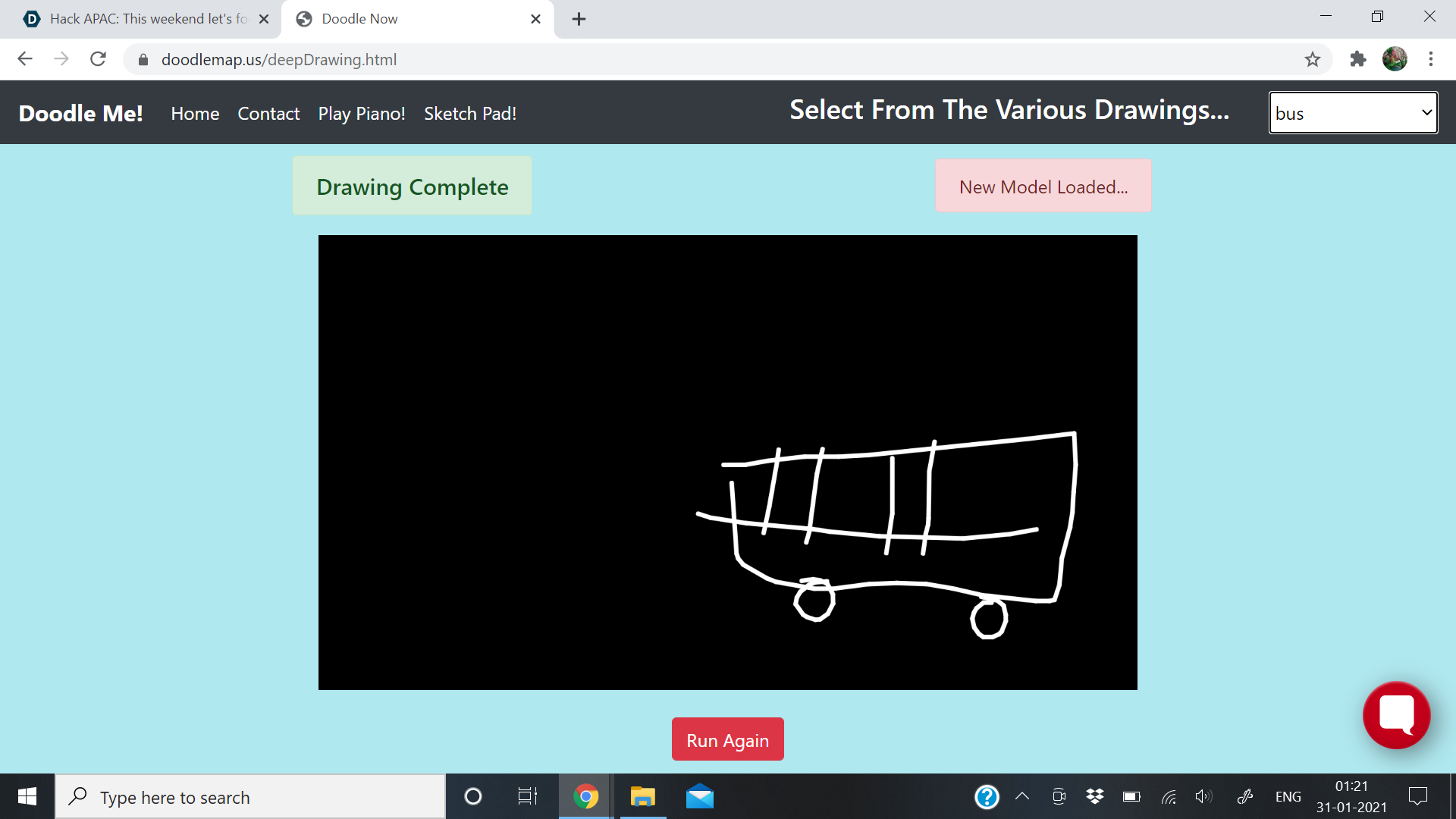Click the browser extensions puzzle icon
The height and width of the screenshot is (819, 1456).
(x=1357, y=59)
